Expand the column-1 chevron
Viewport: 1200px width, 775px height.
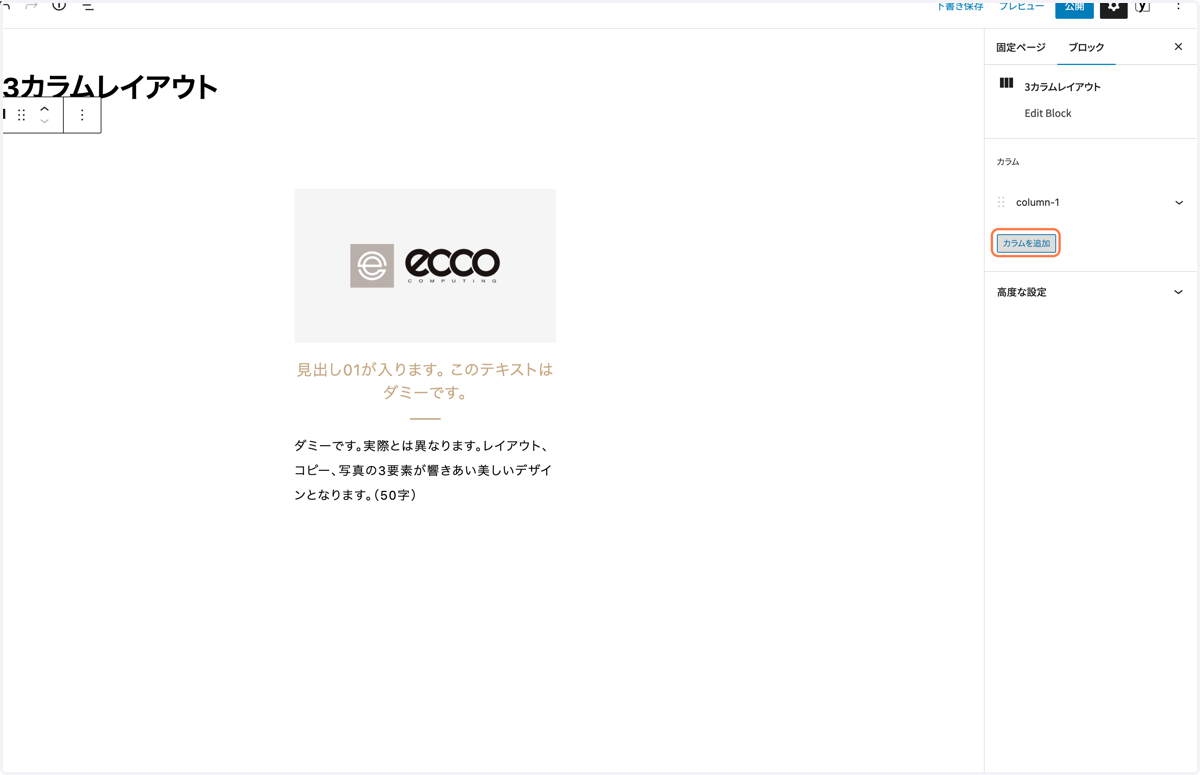[x=1179, y=203]
